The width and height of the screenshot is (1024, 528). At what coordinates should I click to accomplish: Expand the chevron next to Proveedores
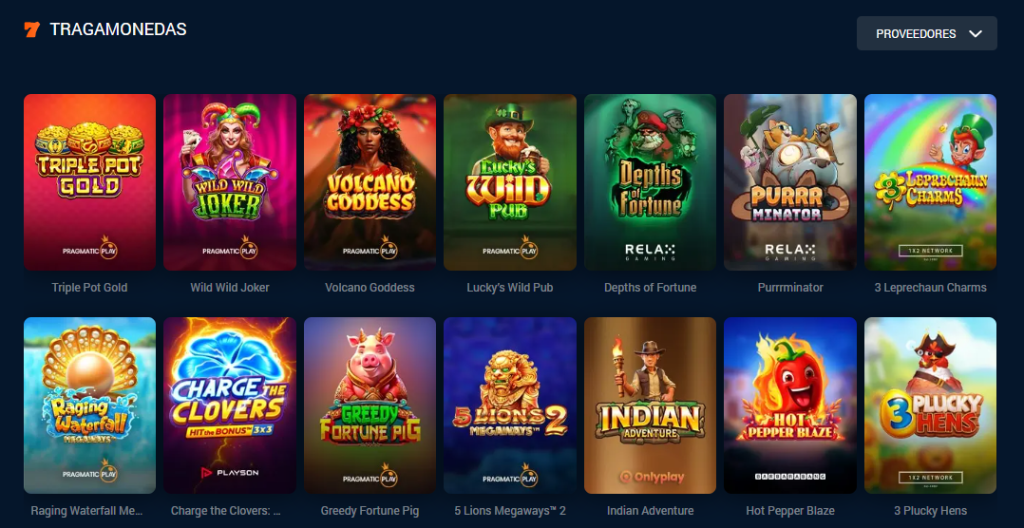pyautogui.click(x=976, y=34)
